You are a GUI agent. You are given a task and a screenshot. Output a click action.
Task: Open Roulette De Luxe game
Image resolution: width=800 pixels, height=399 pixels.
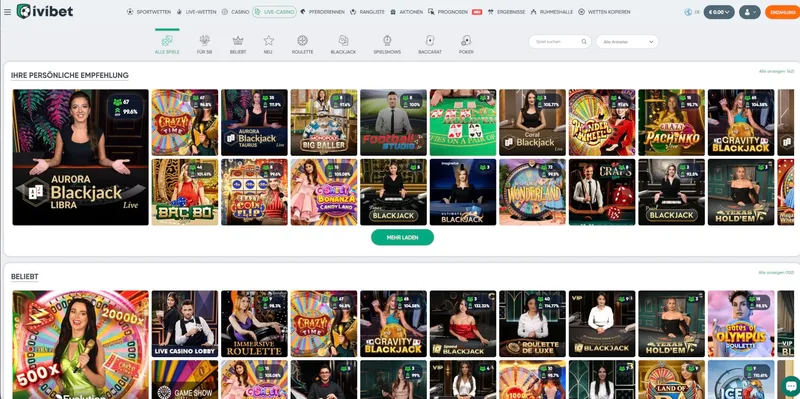tap(533, 324)
